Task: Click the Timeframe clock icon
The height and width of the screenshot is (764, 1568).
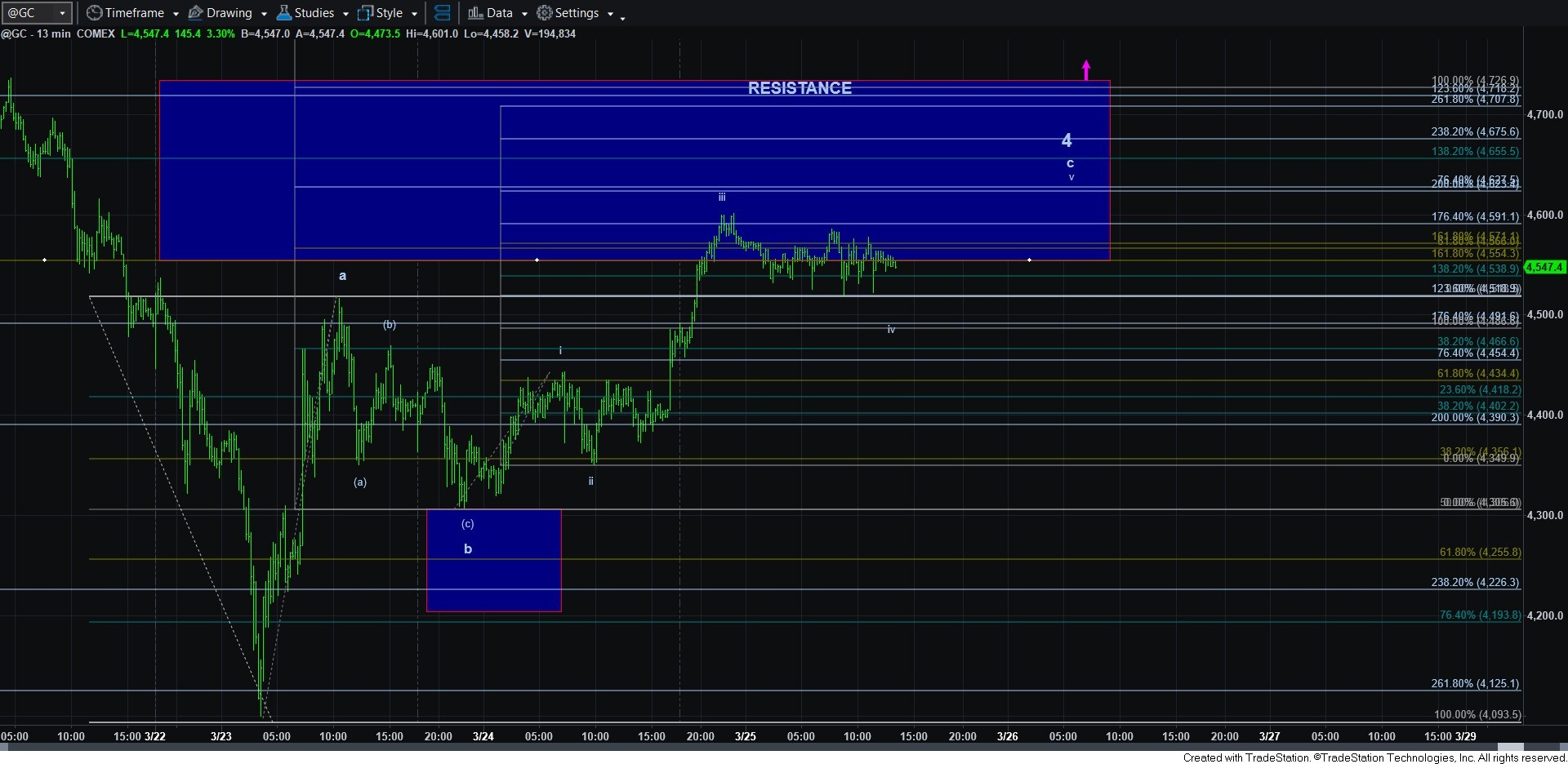Action: (95, 13)
